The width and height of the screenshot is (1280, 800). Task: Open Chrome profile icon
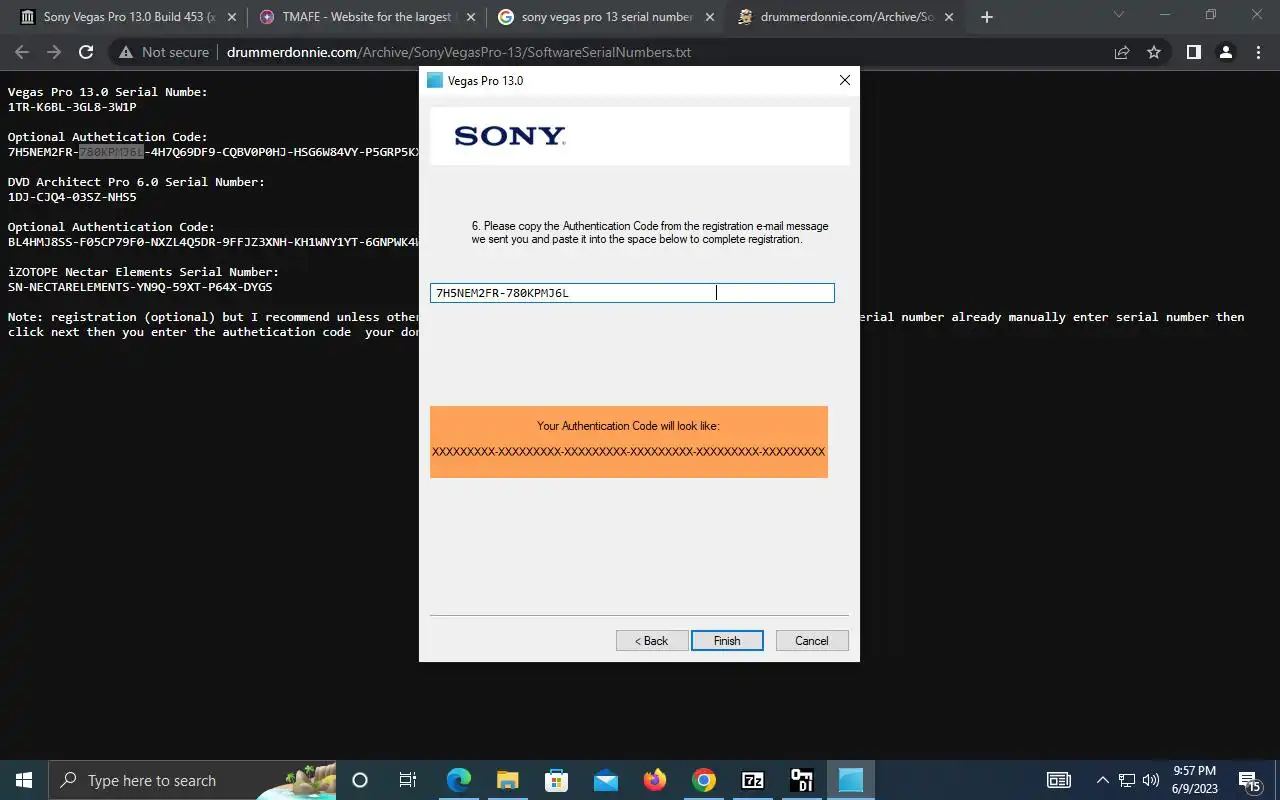point(1225,52)
